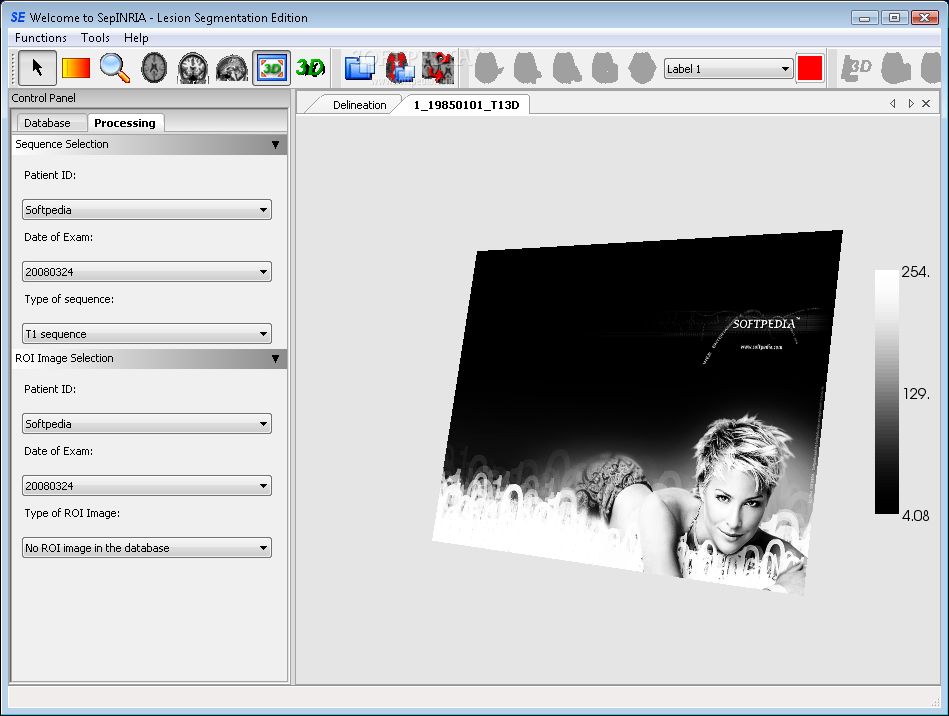Activate the magnifying glass zoom tool
Screen dimensions: 949x716
pos(114,68)
